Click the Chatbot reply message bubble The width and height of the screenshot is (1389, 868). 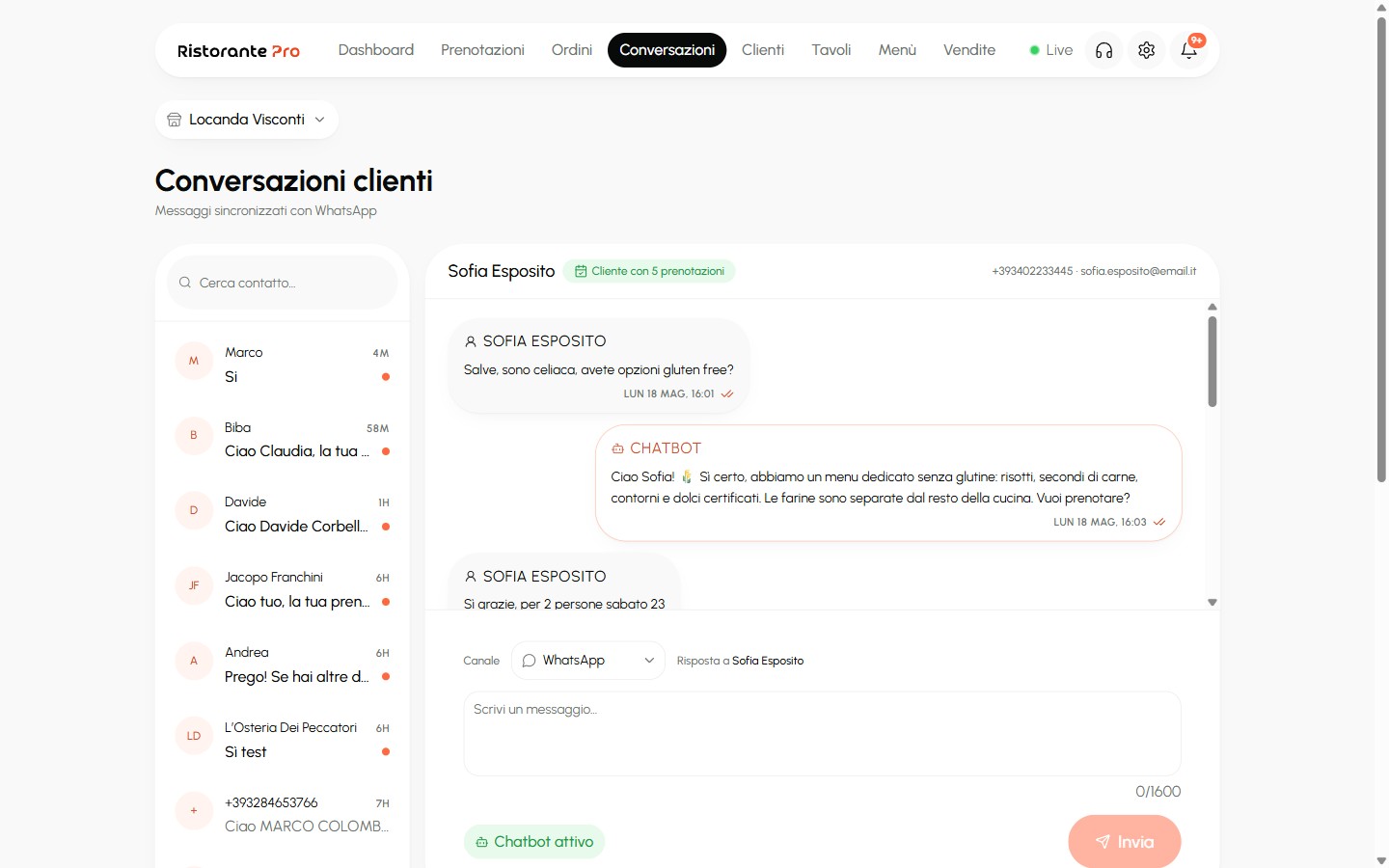pos(888,483)
